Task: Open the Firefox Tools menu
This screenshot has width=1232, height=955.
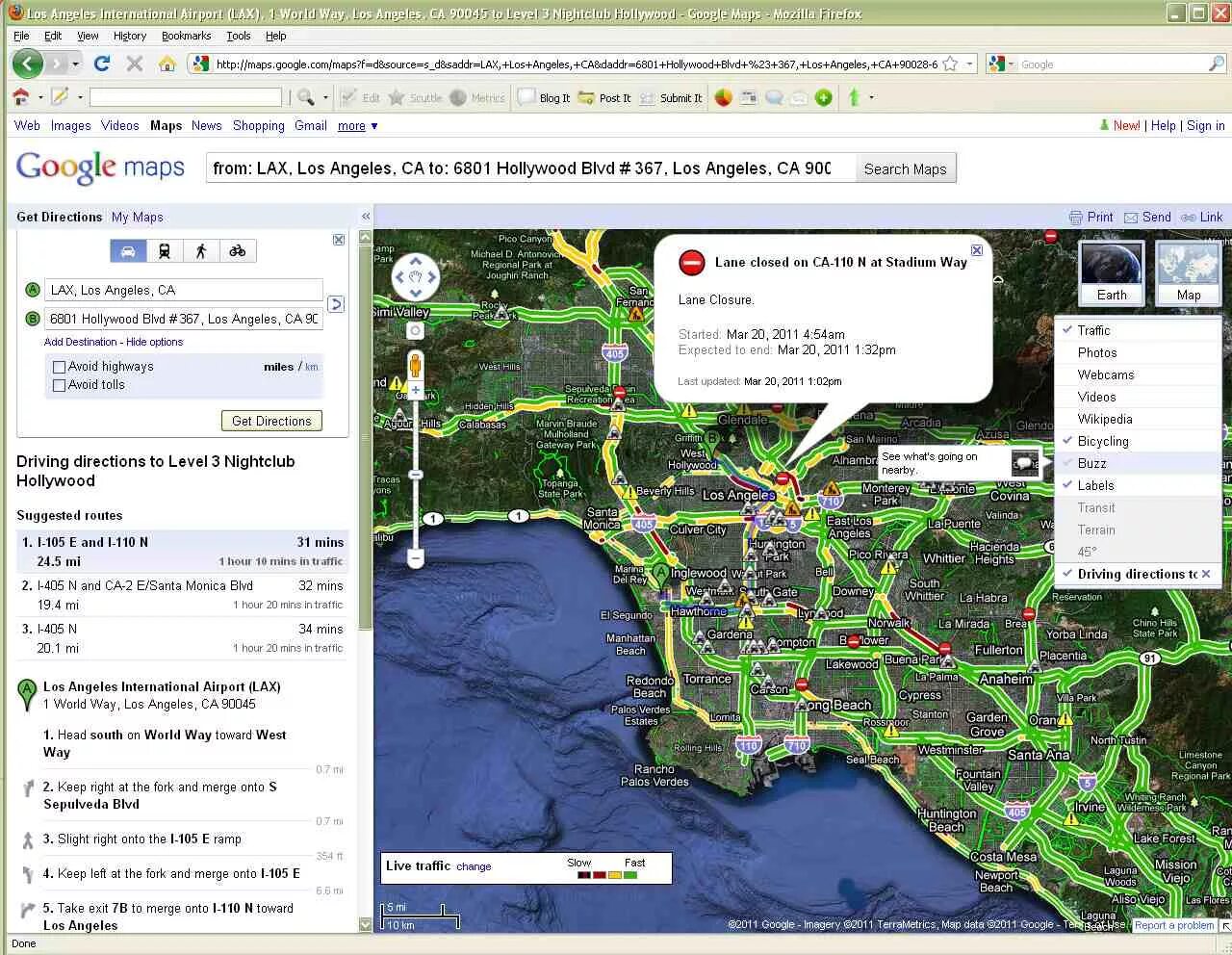Action: (239, 36)
